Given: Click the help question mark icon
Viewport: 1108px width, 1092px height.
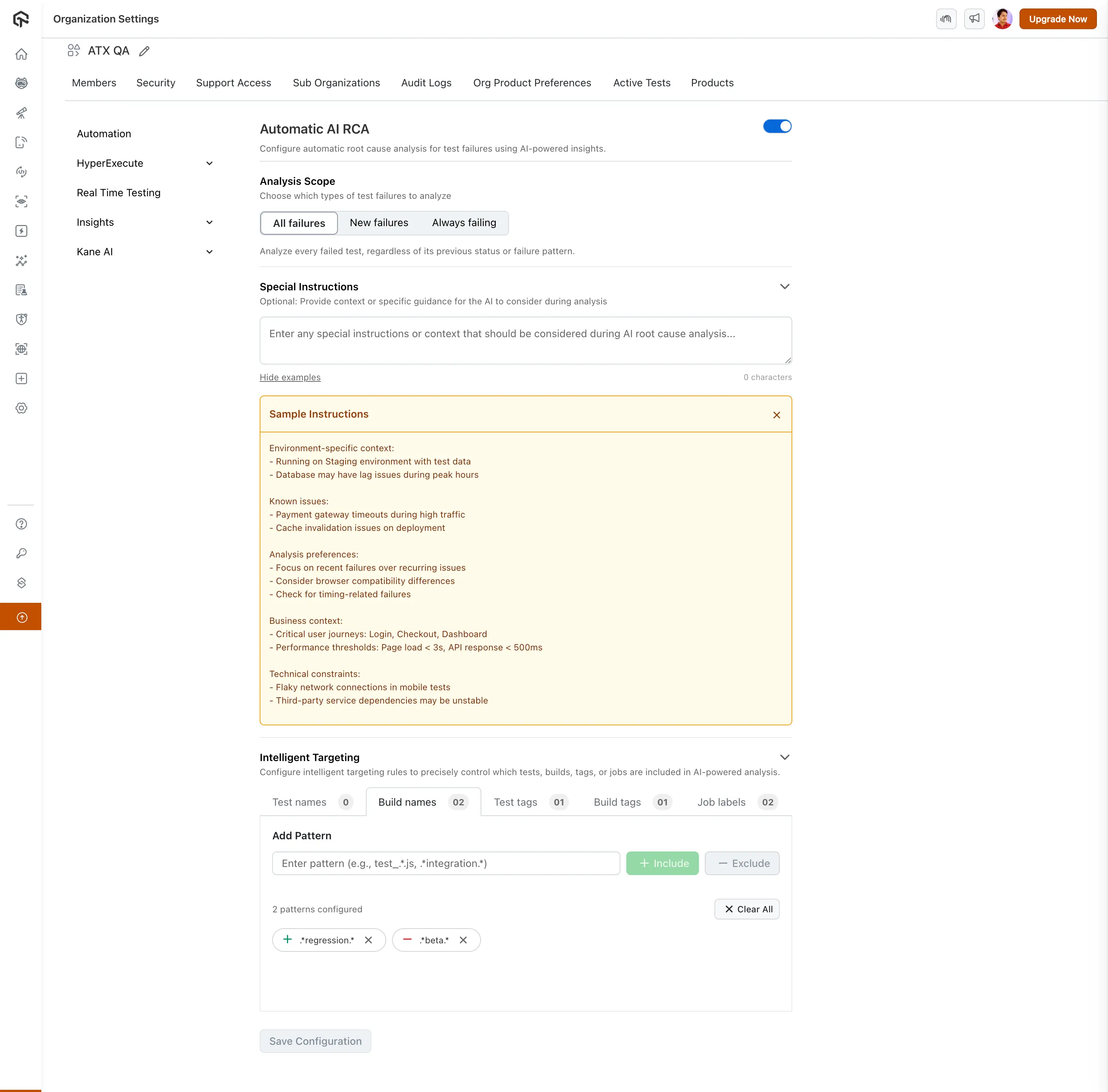Looking at the screenshot, I should point(21,523).
